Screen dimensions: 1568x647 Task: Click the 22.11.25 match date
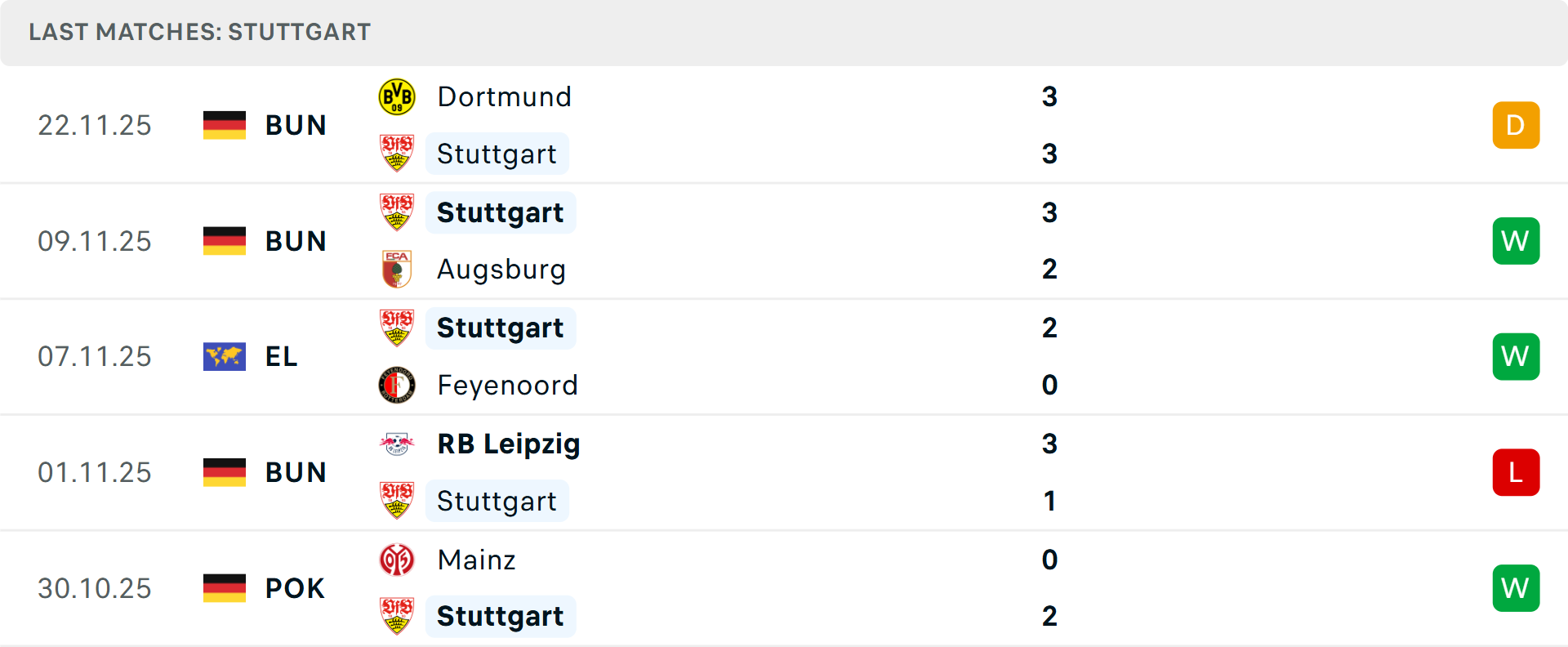coord(95,125)
